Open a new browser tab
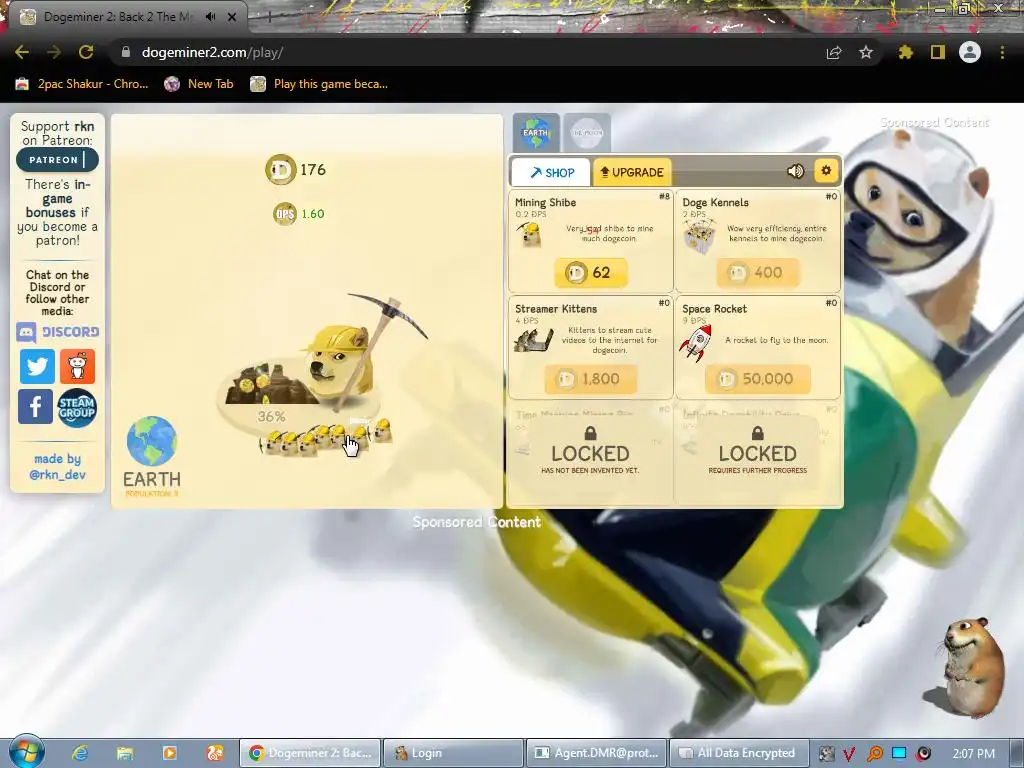This screenshot has width=1024, height=768. coord(268,17)
